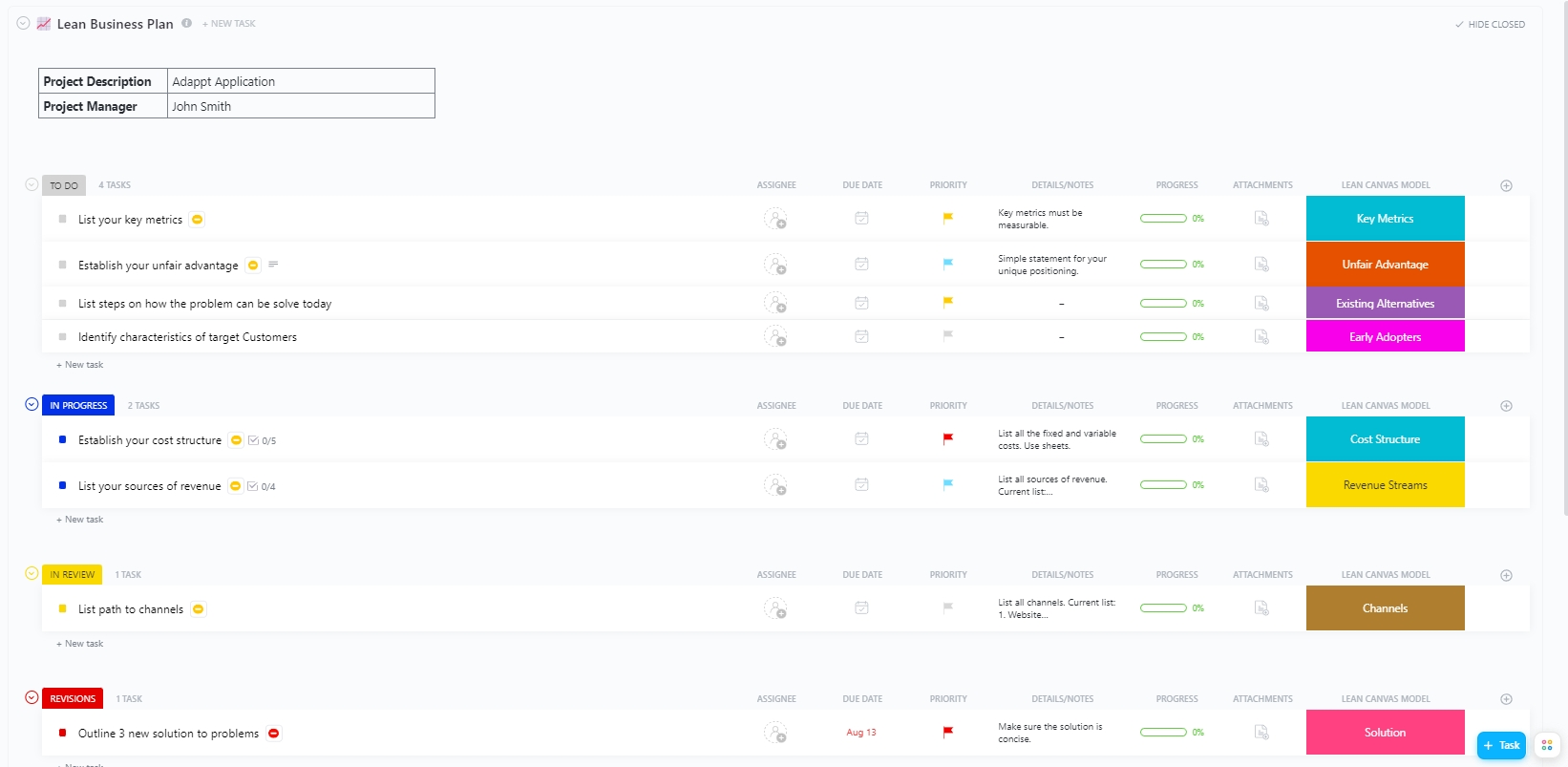Screen dimensions: 1568x767
Task: Toggle status square of Establish your cost structure
Action: (x=62, y=439)
